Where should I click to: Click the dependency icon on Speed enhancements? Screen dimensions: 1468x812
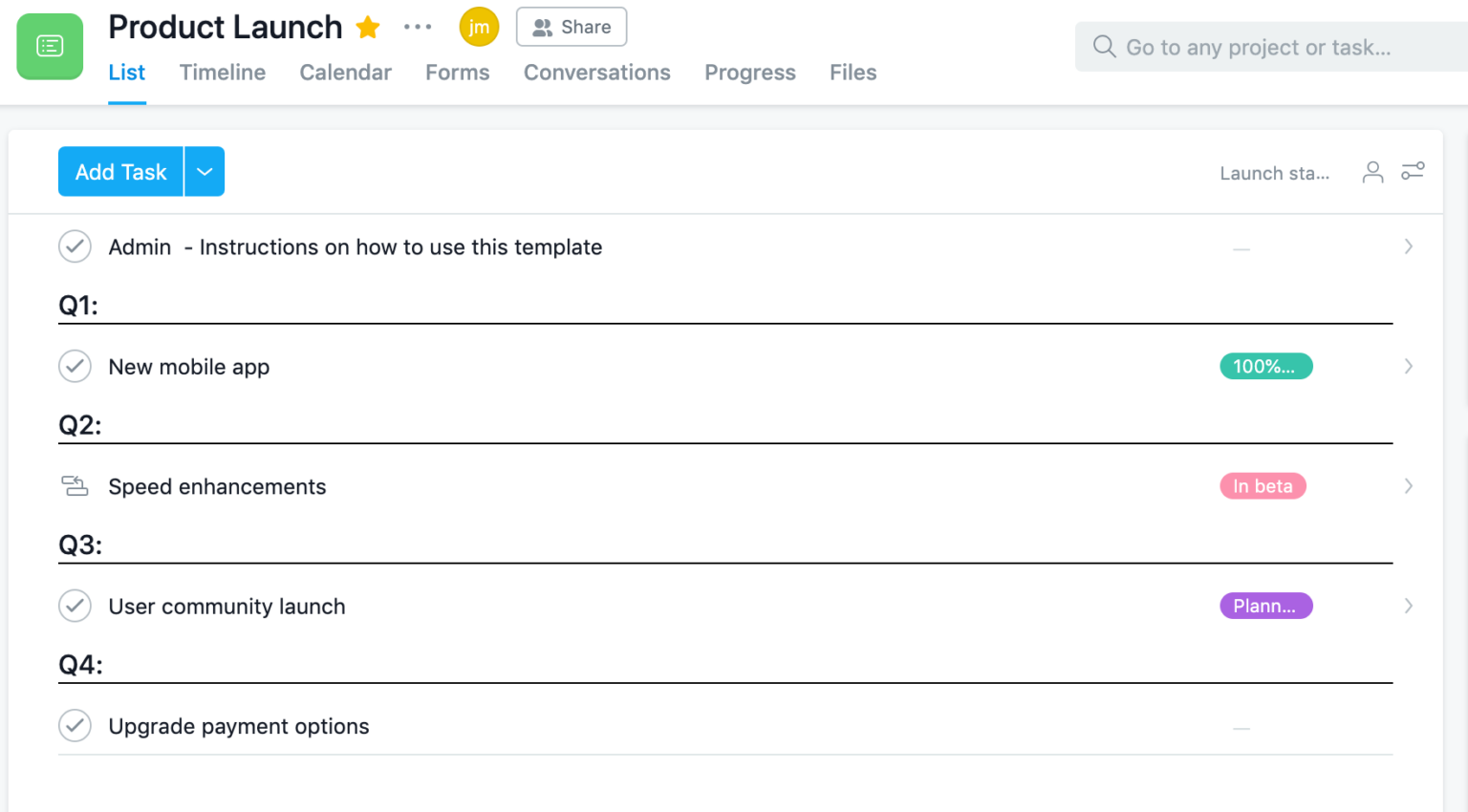(75, 486)
